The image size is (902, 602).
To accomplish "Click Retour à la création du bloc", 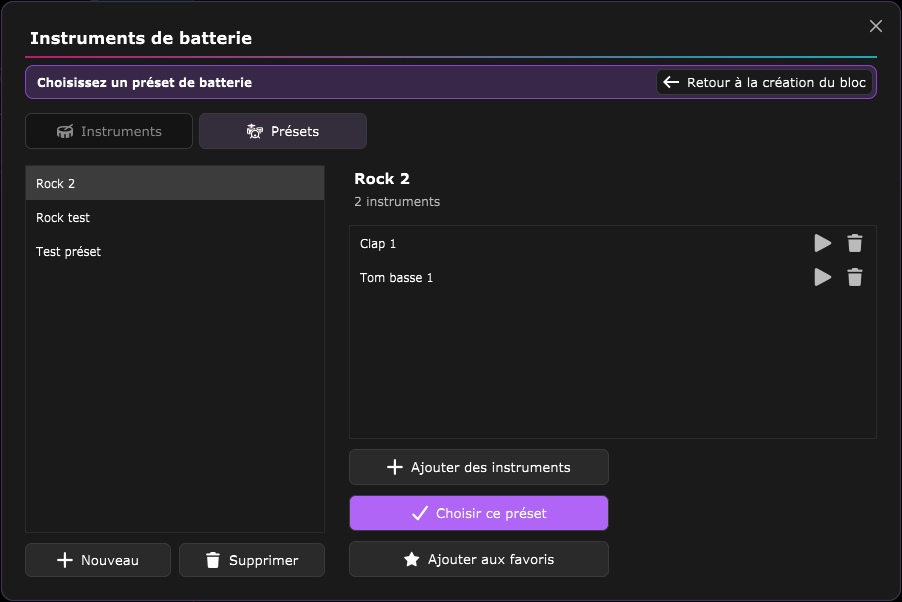I will (x=764, y=82).
